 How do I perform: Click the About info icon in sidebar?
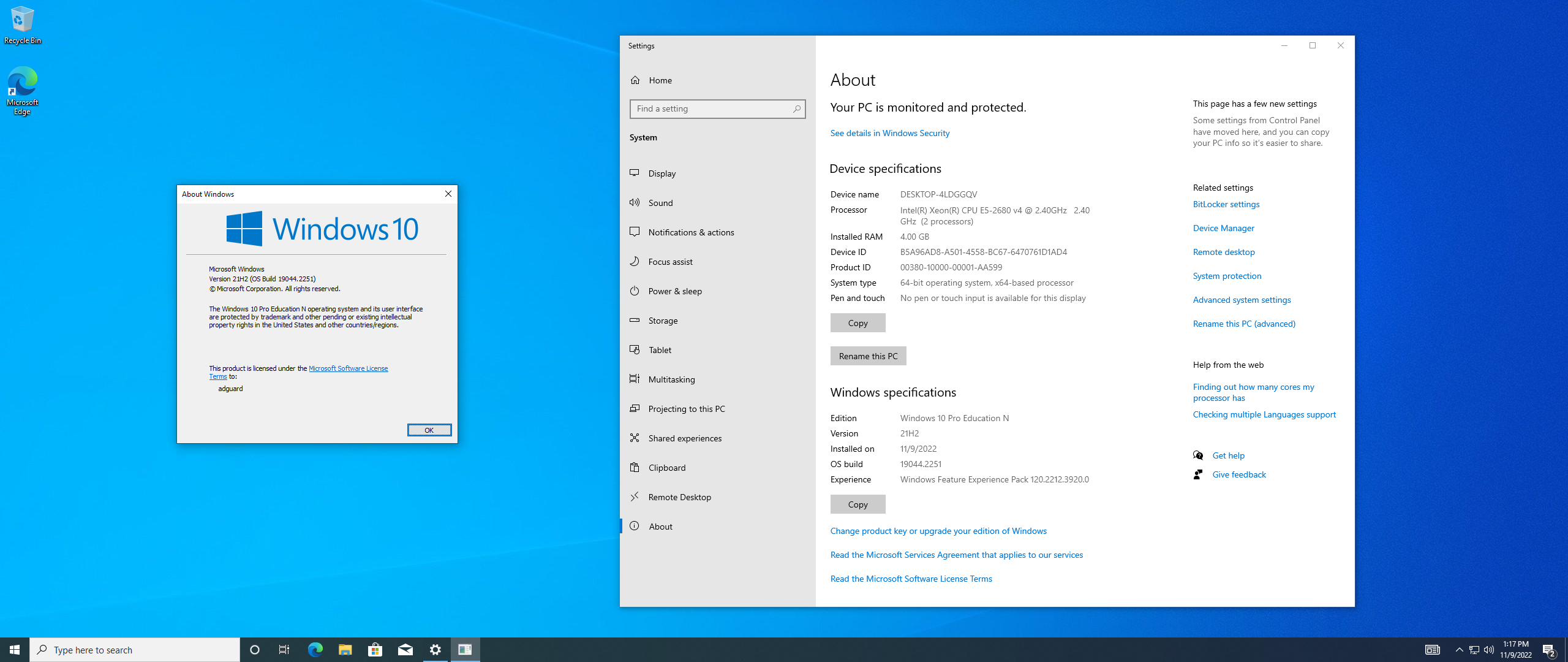[x=635, y=526]
